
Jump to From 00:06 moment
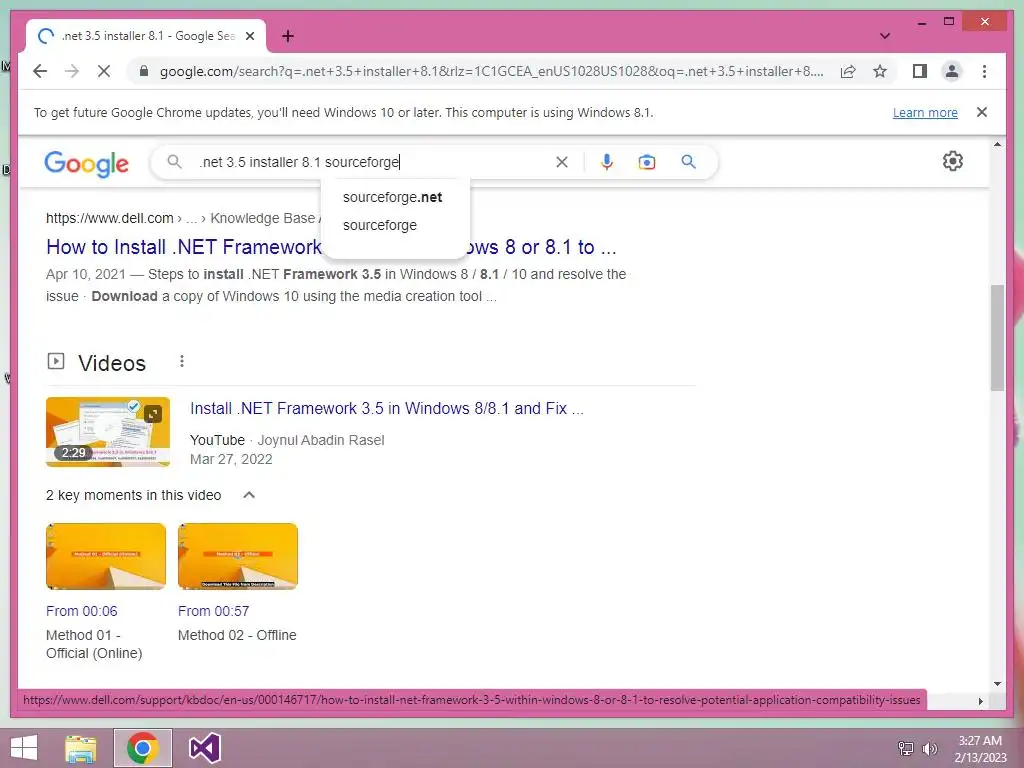click(82, 611)
